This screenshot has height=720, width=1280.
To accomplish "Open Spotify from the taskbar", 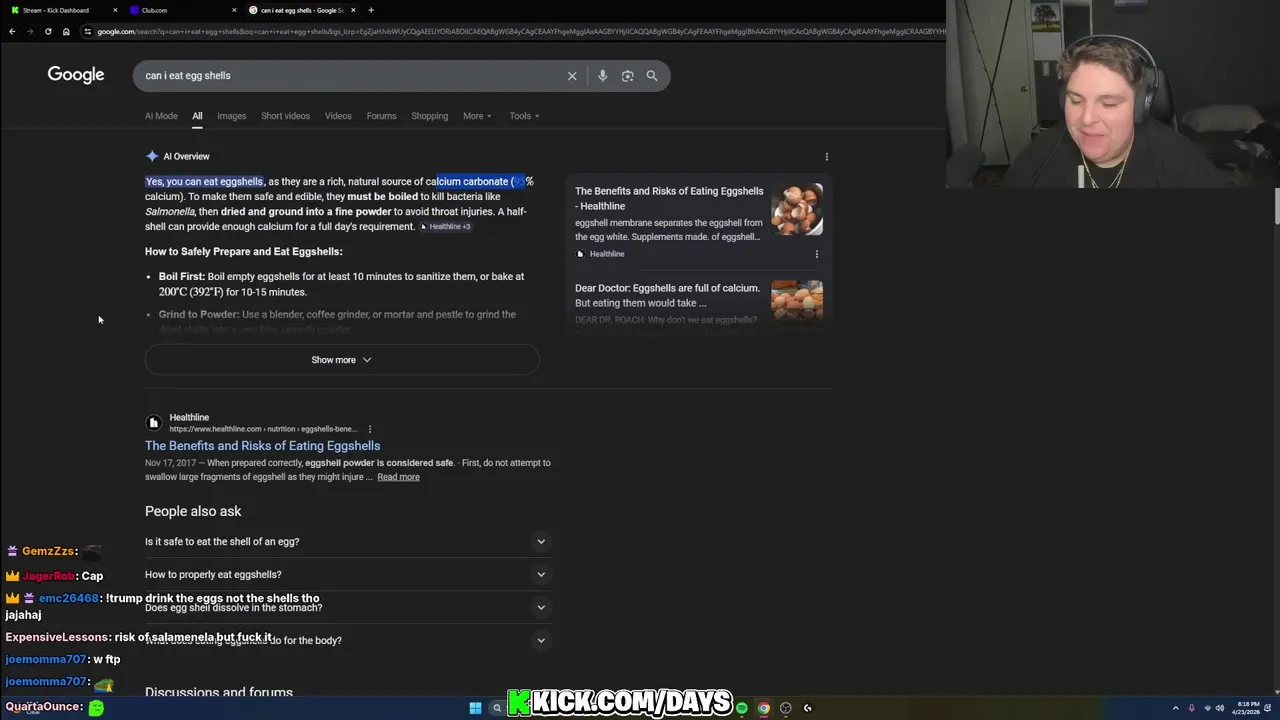I will 741,708.
